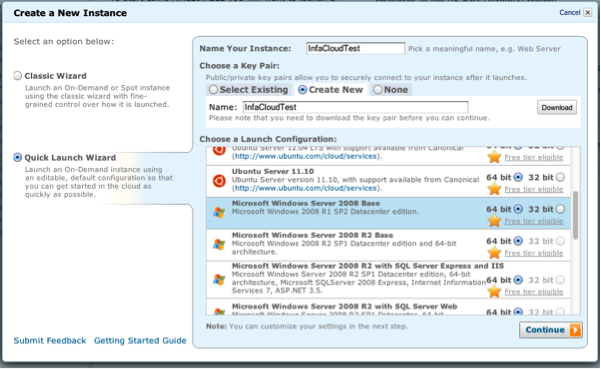The image size is (601, 369).
Task: Click the Windows Server 2008 R2 Base logo
Action: (x=219, y=244)
